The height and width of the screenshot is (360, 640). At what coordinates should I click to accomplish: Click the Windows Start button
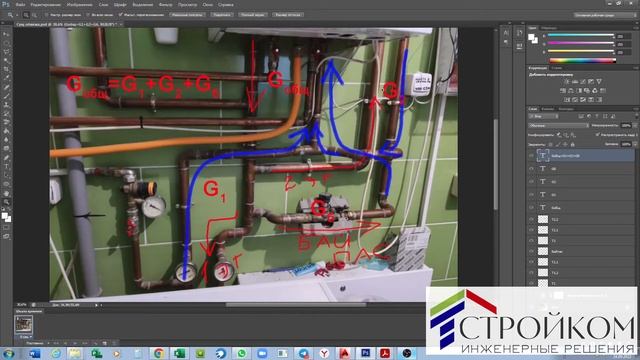click(8, 353)
